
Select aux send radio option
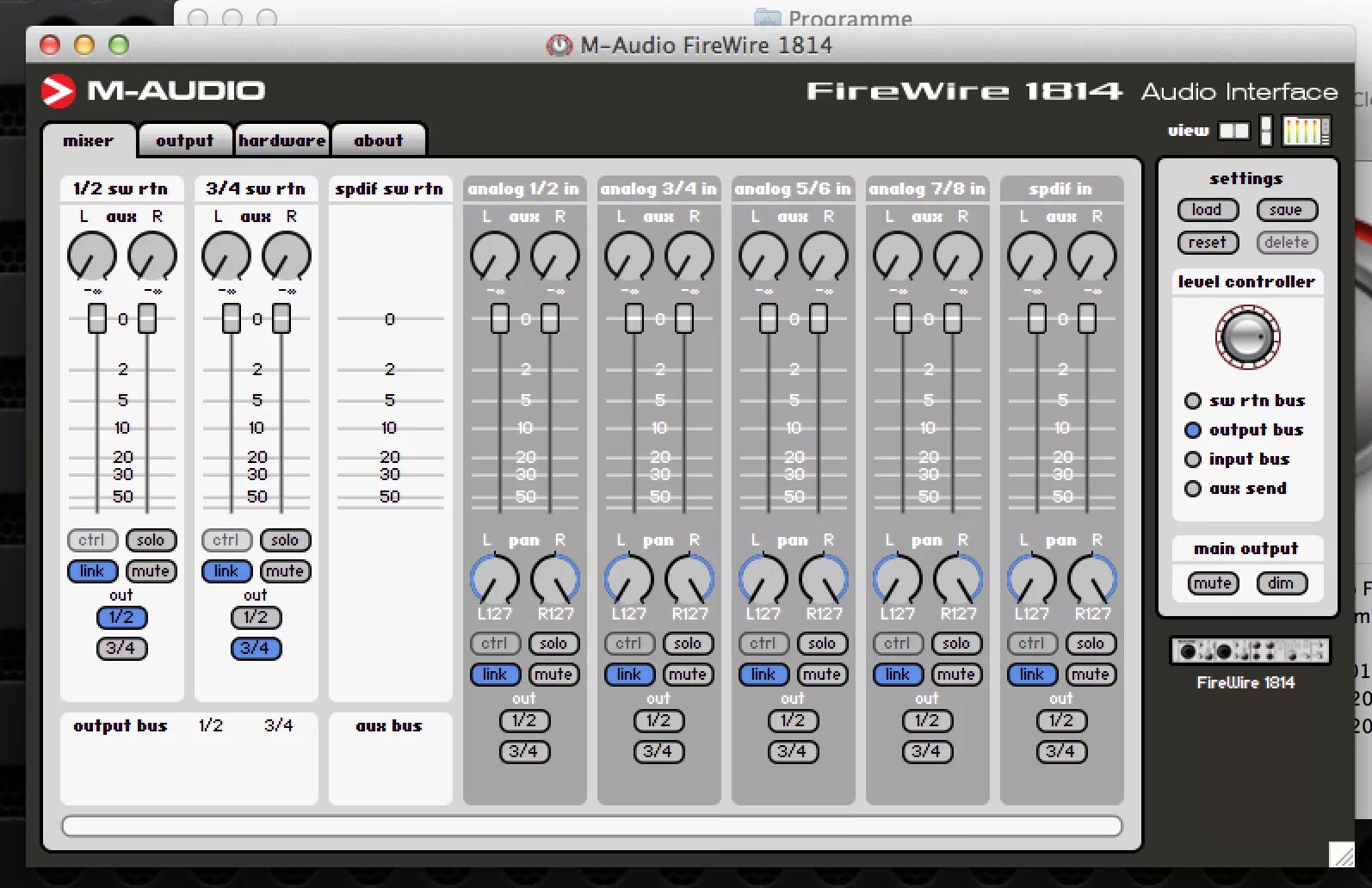click(1193, 489)
